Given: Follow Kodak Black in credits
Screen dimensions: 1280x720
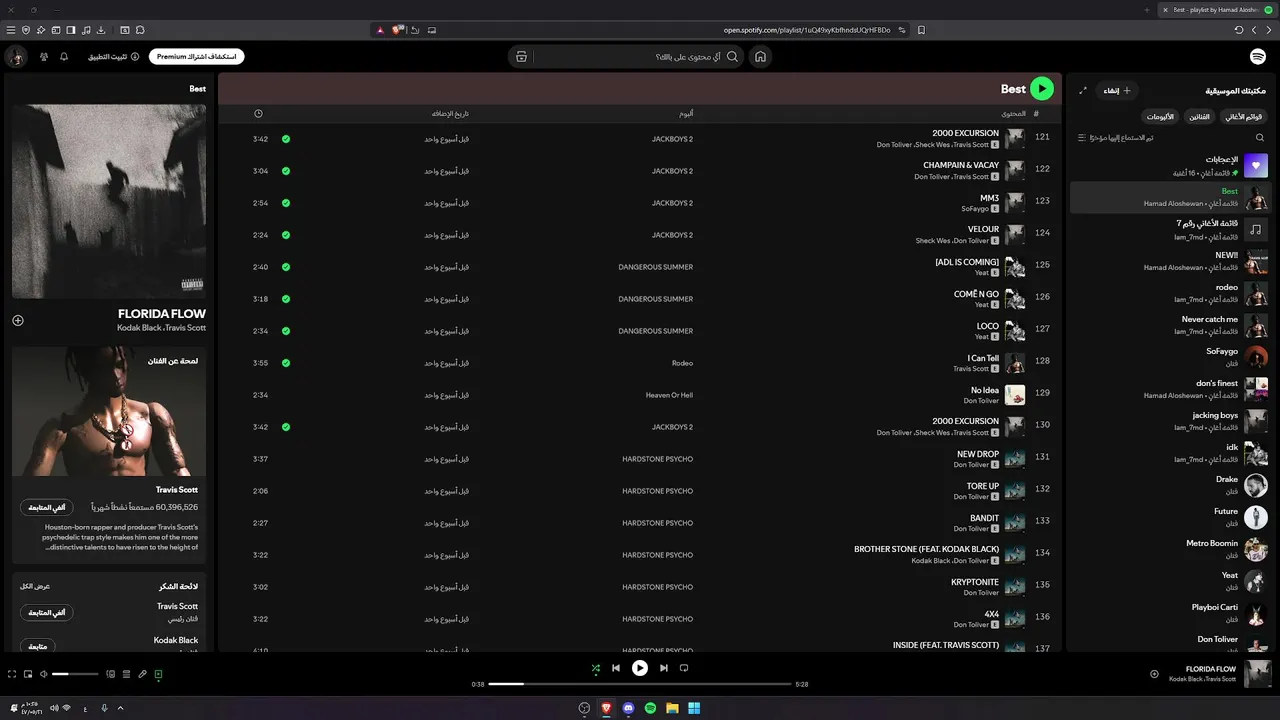Looking at the screenshot, I should tap(38, 647).
